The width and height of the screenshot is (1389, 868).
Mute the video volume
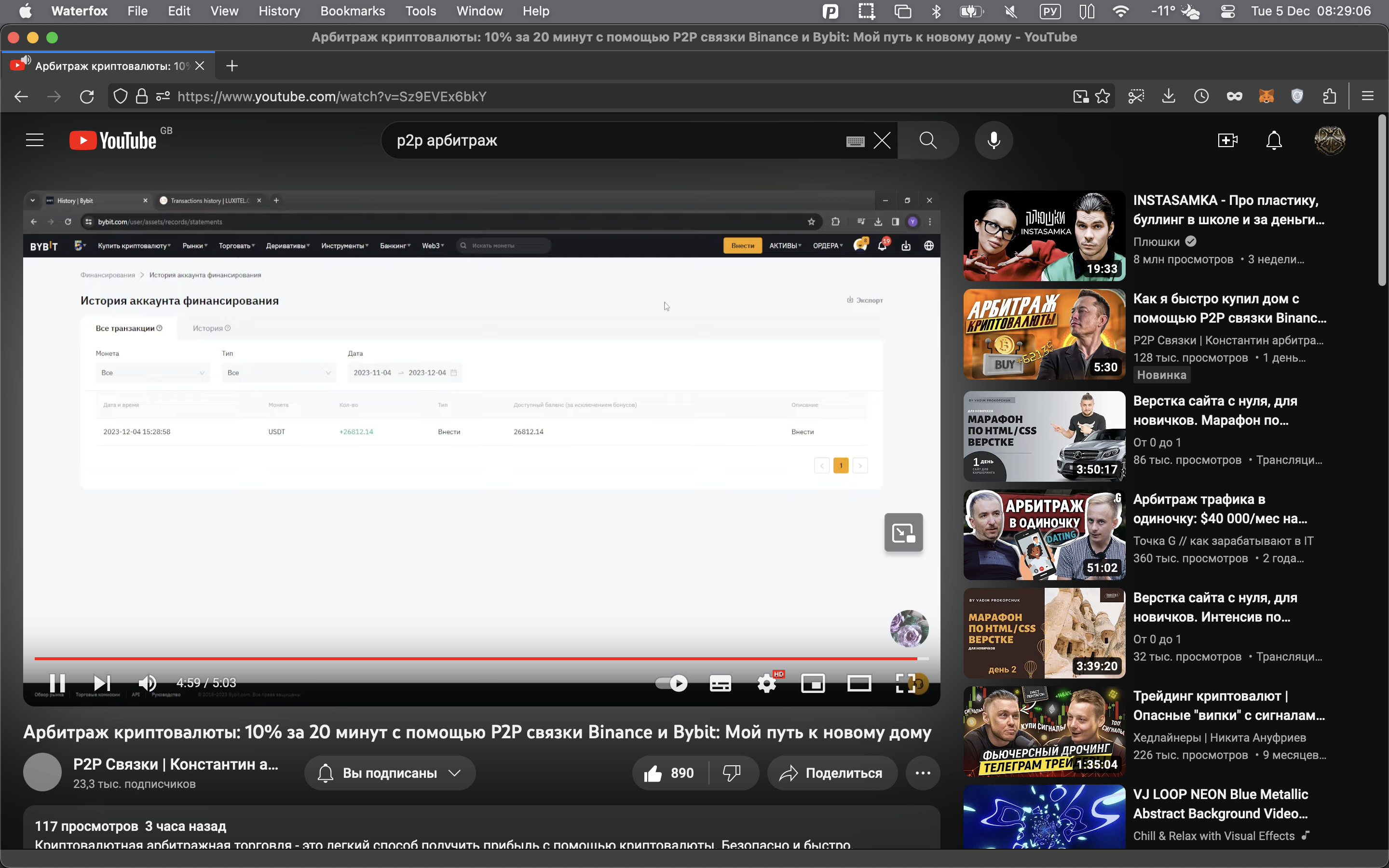147,682
